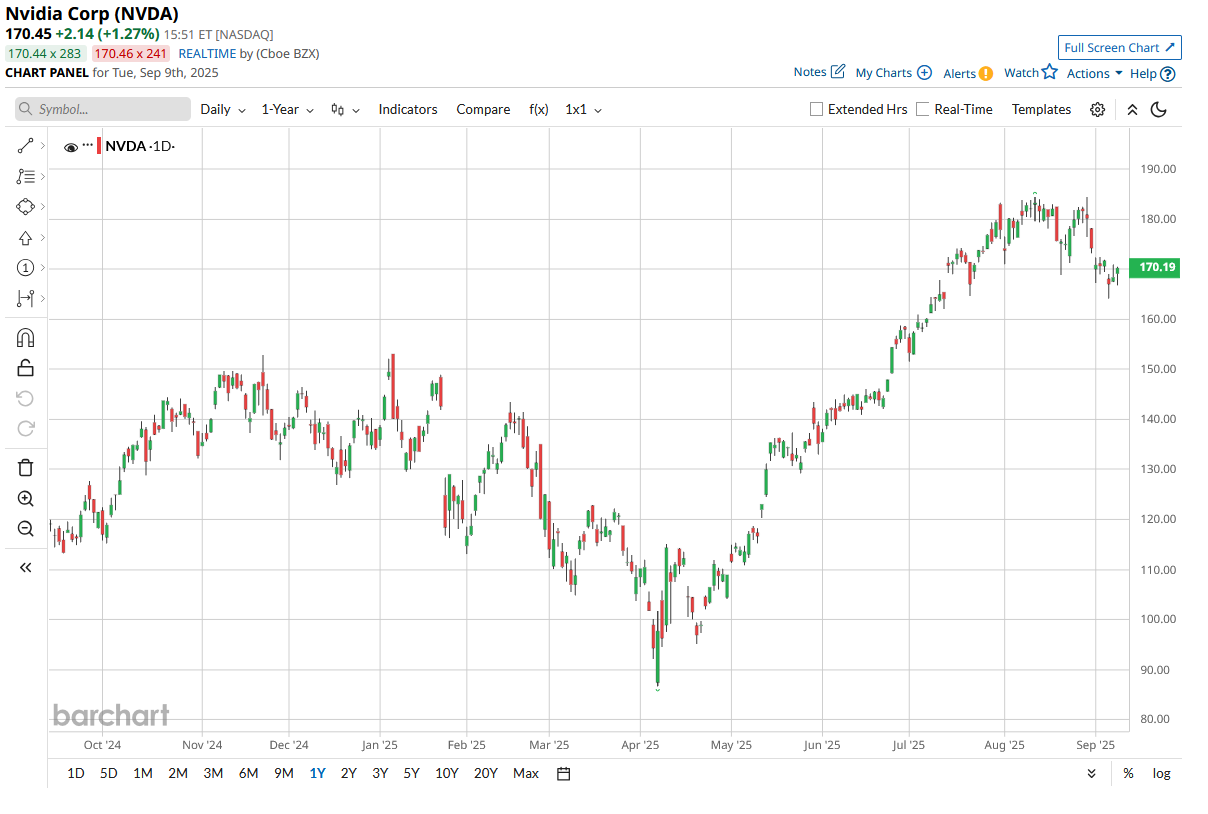
Task: Select the 20Y range button
Action: tap(485, 773)
